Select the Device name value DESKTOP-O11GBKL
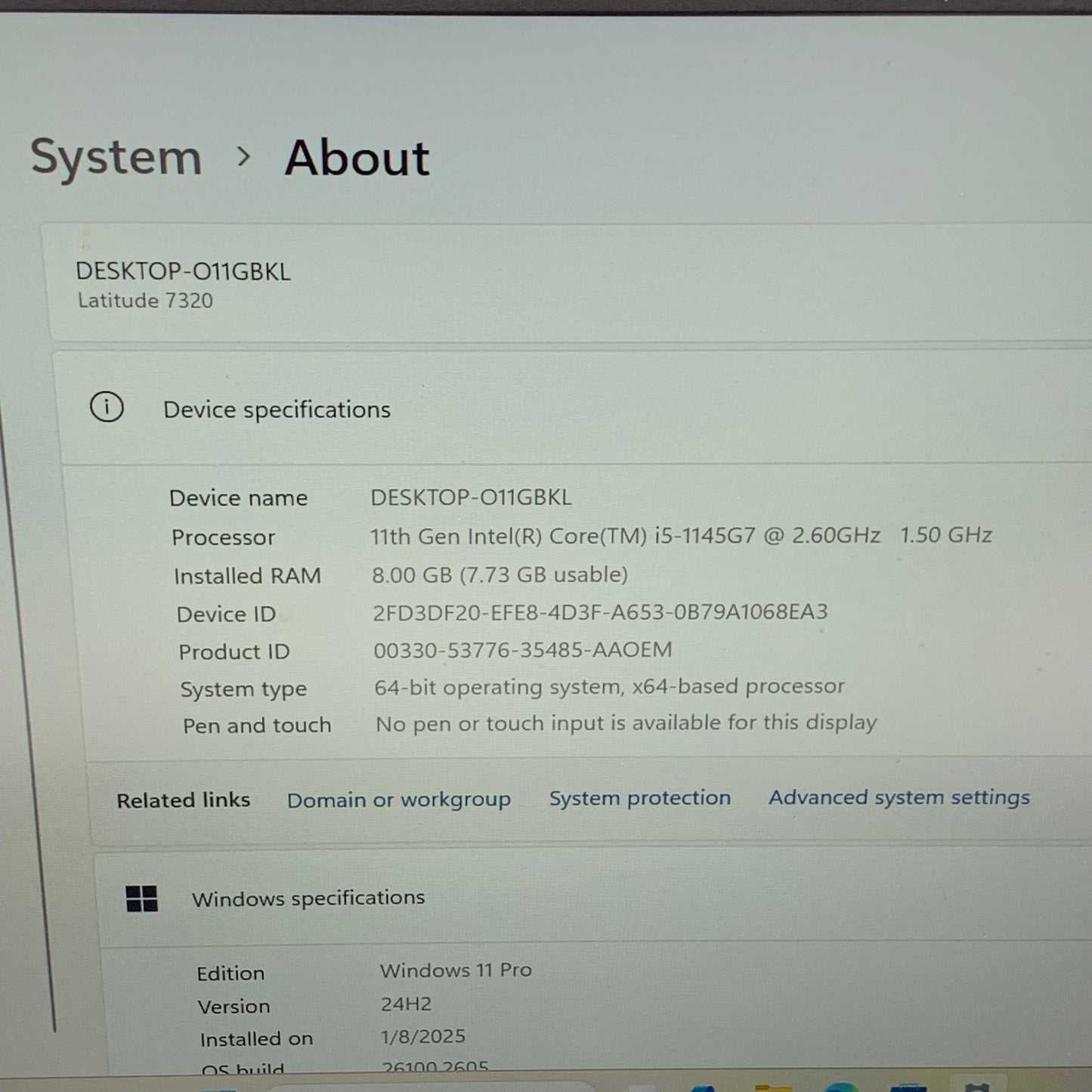 click(x=471, y=497)
